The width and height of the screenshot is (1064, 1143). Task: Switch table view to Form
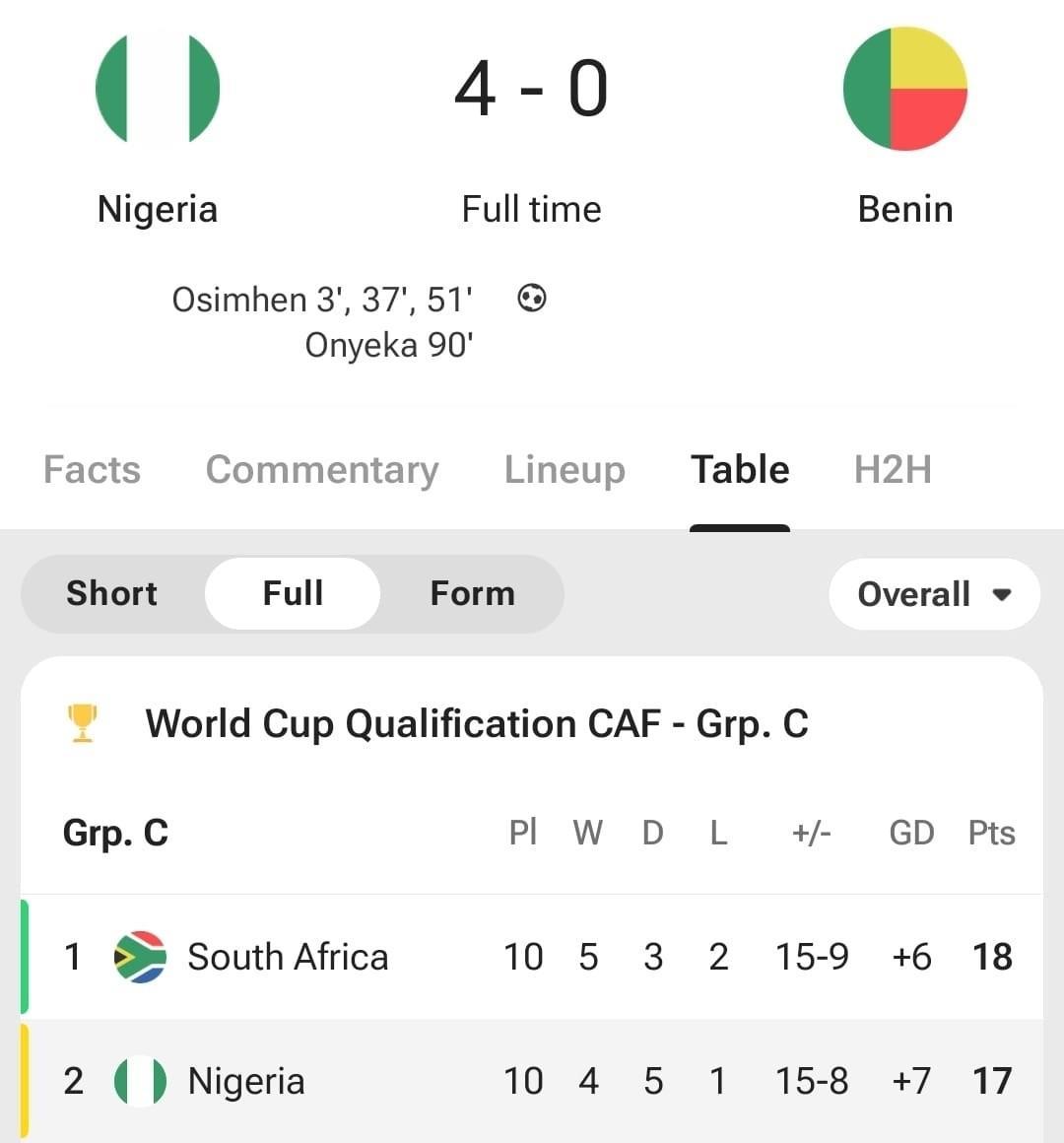472,593
